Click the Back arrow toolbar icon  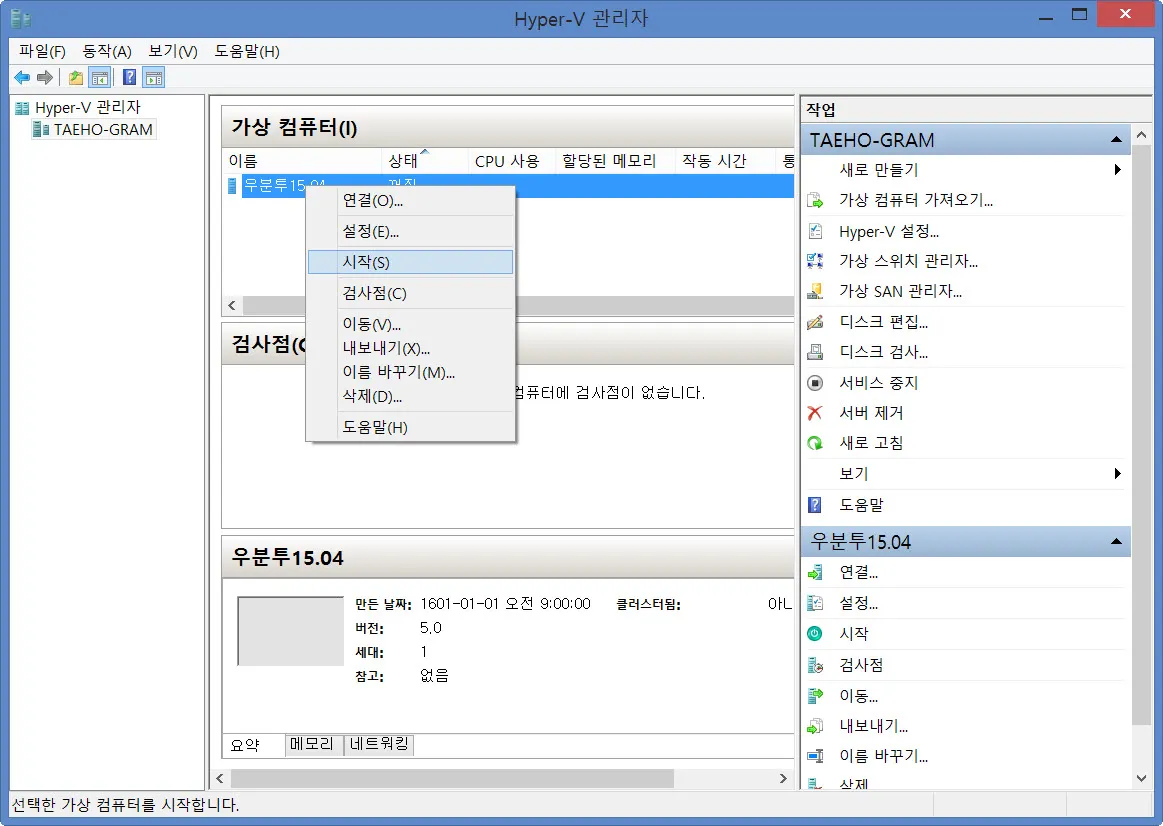pyautogui.click(x=22, y=77)
